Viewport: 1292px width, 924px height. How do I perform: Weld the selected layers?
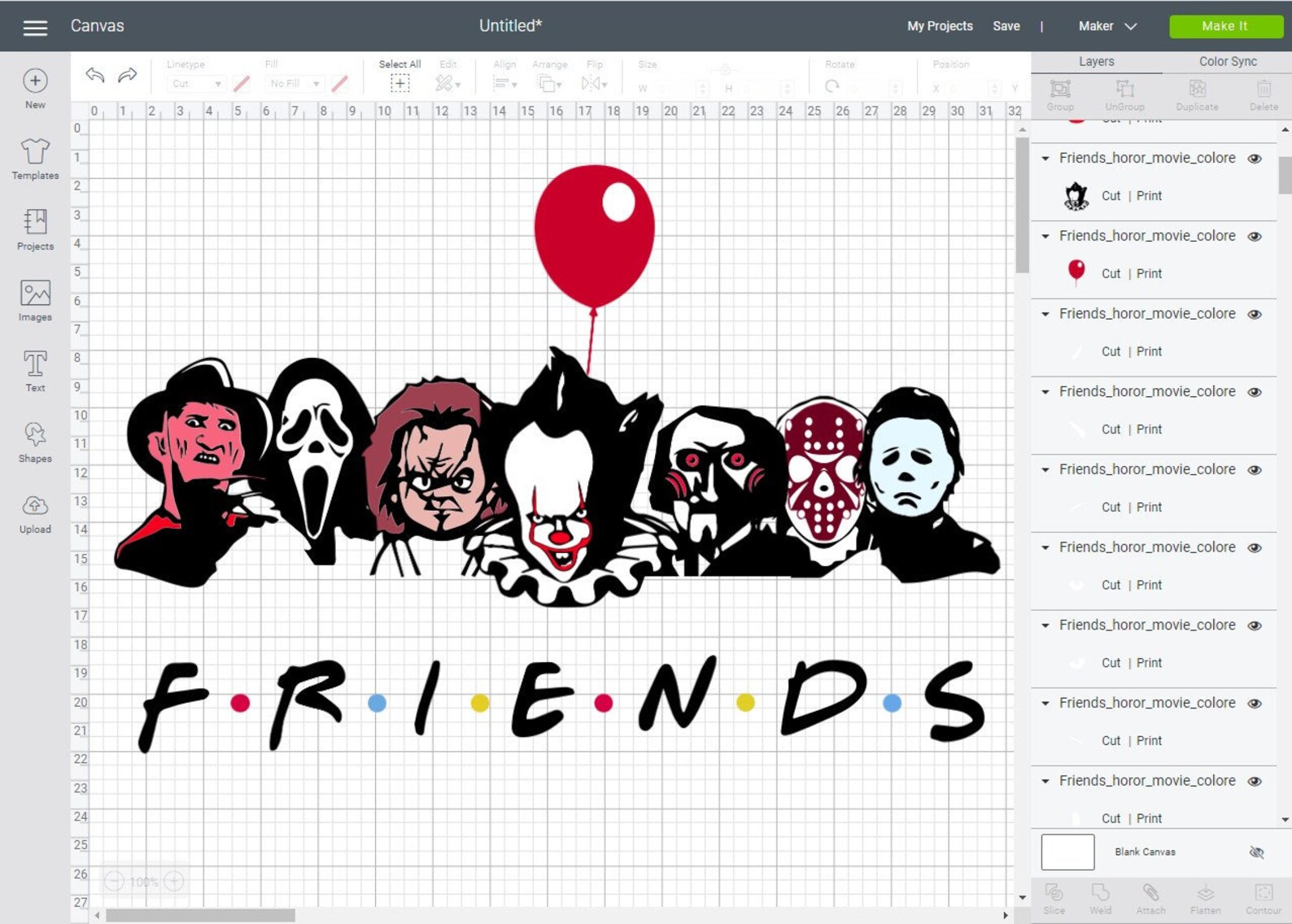click(1100, 899)
